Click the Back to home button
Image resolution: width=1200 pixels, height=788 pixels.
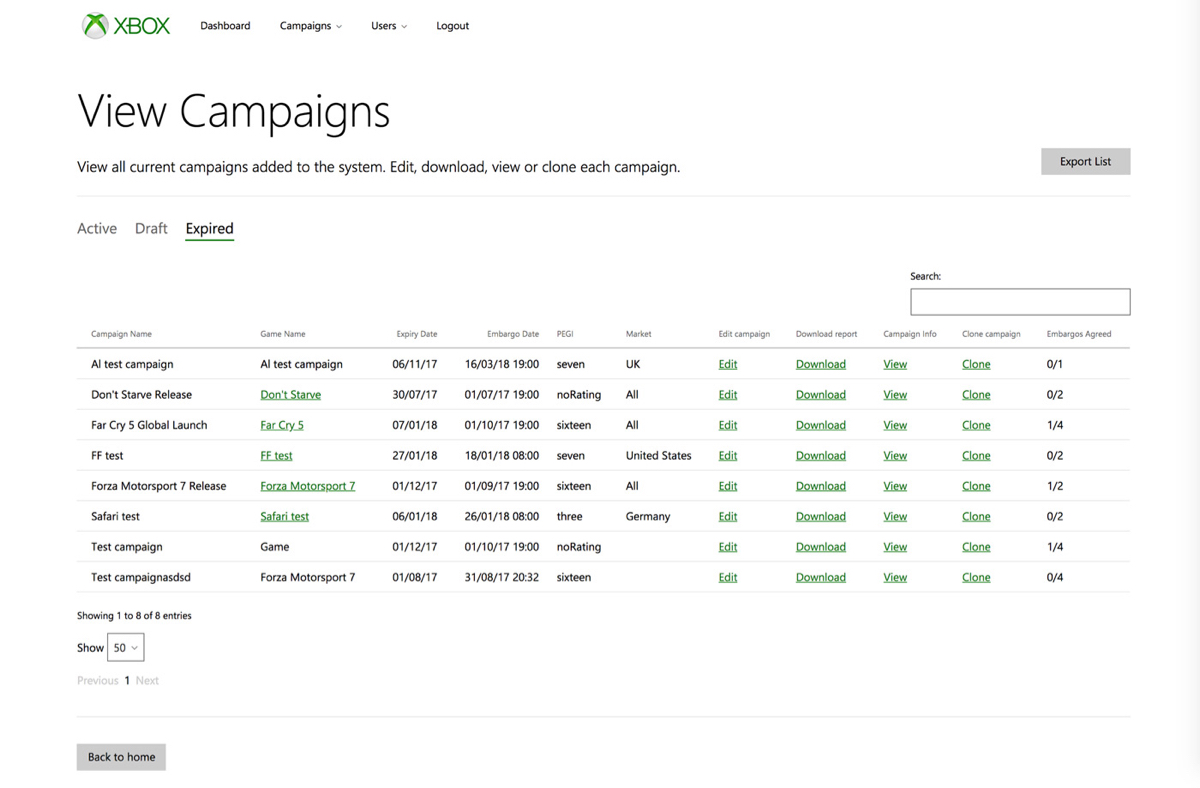coord(121,757)
